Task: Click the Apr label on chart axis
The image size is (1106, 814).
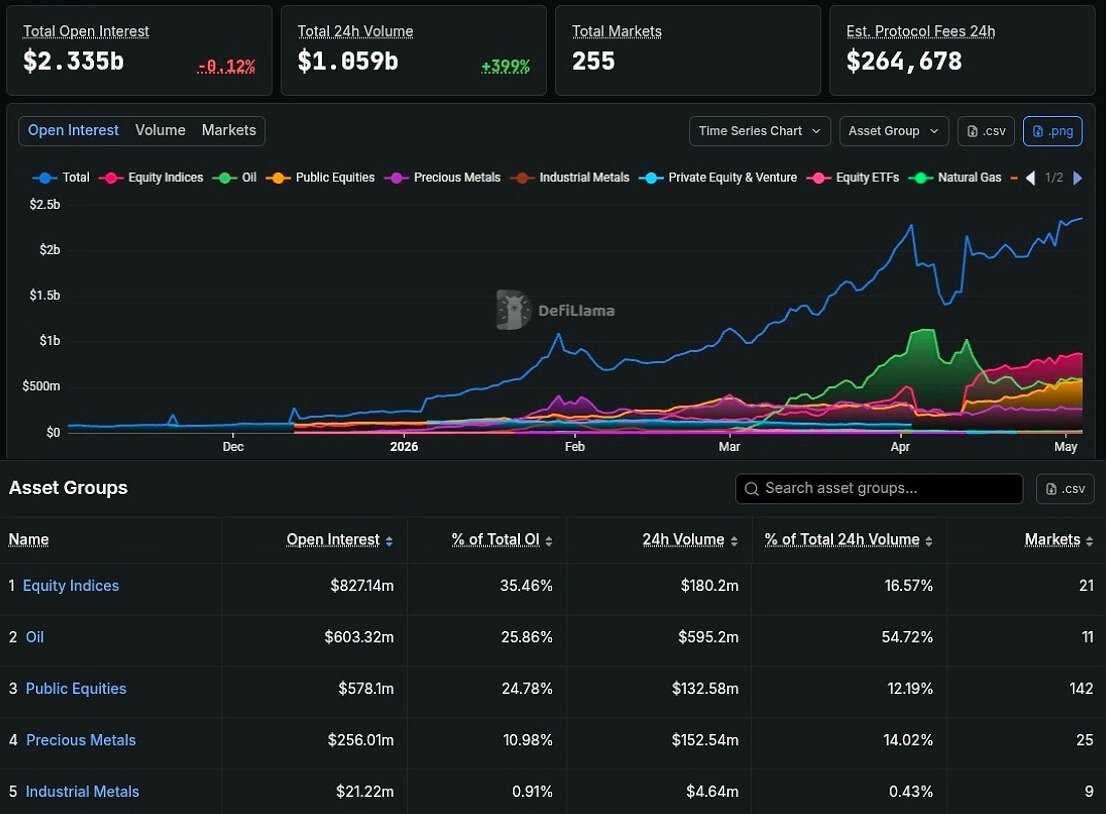Action: tap(900, 447)
